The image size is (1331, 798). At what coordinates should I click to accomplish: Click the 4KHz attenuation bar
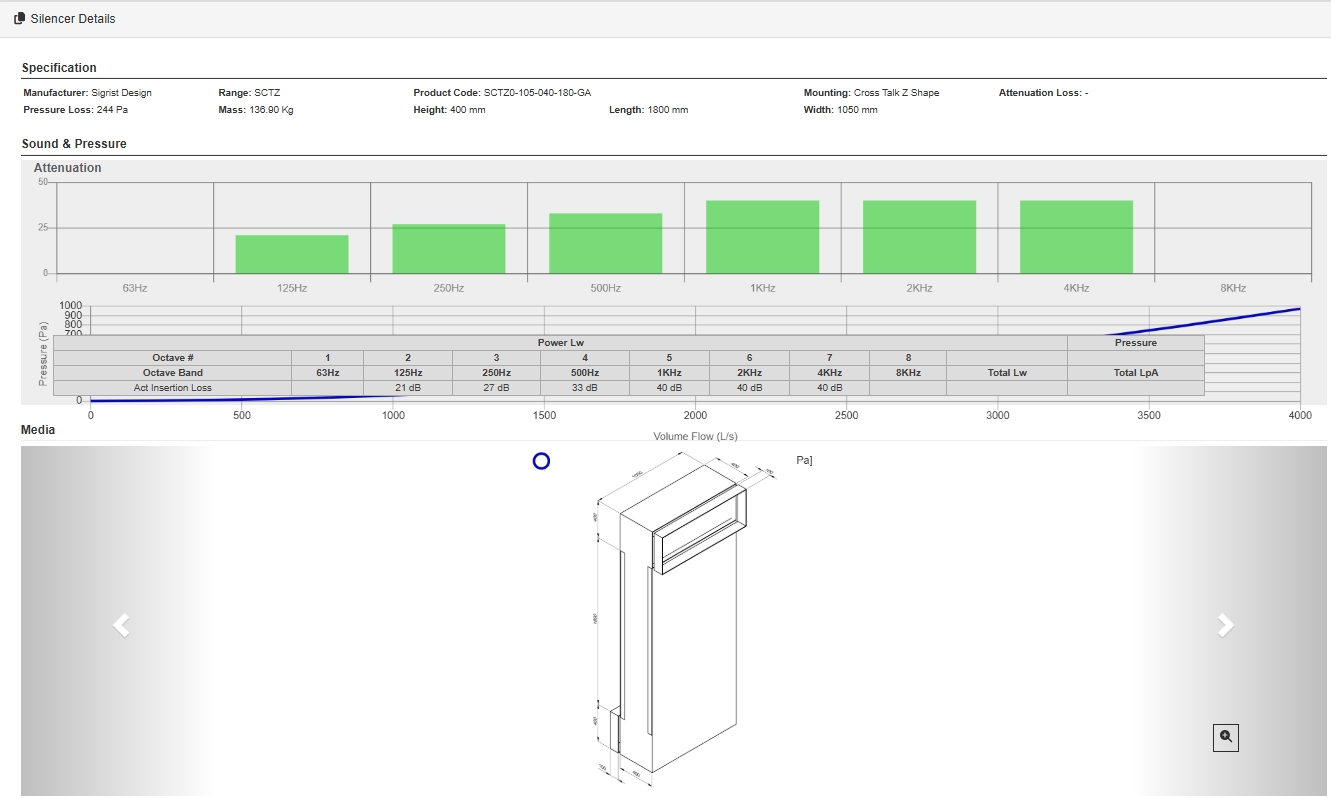pyautogui.click(x=1076, y=238)
